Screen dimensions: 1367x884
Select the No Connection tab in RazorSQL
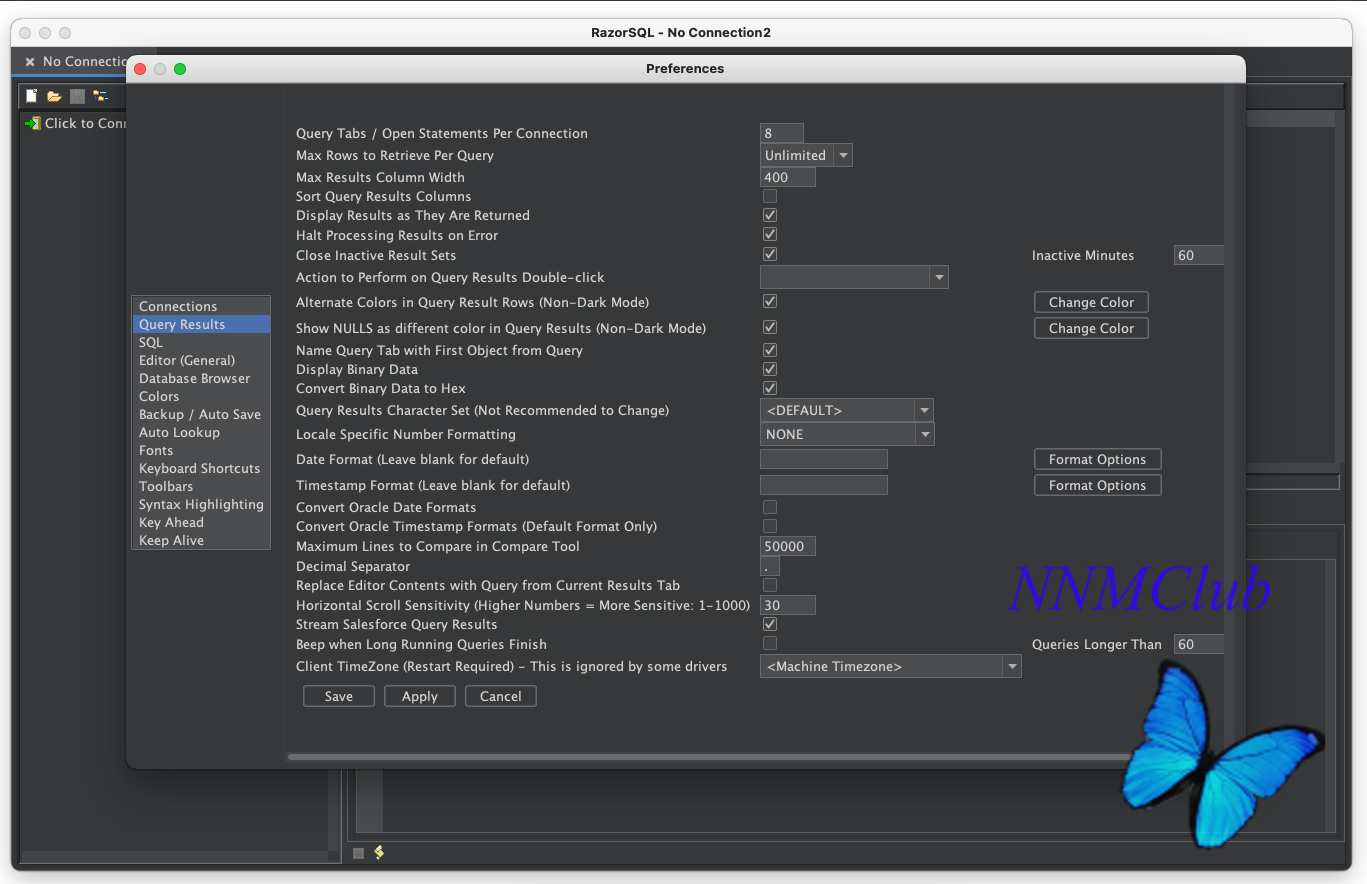[x=85, y=62]
